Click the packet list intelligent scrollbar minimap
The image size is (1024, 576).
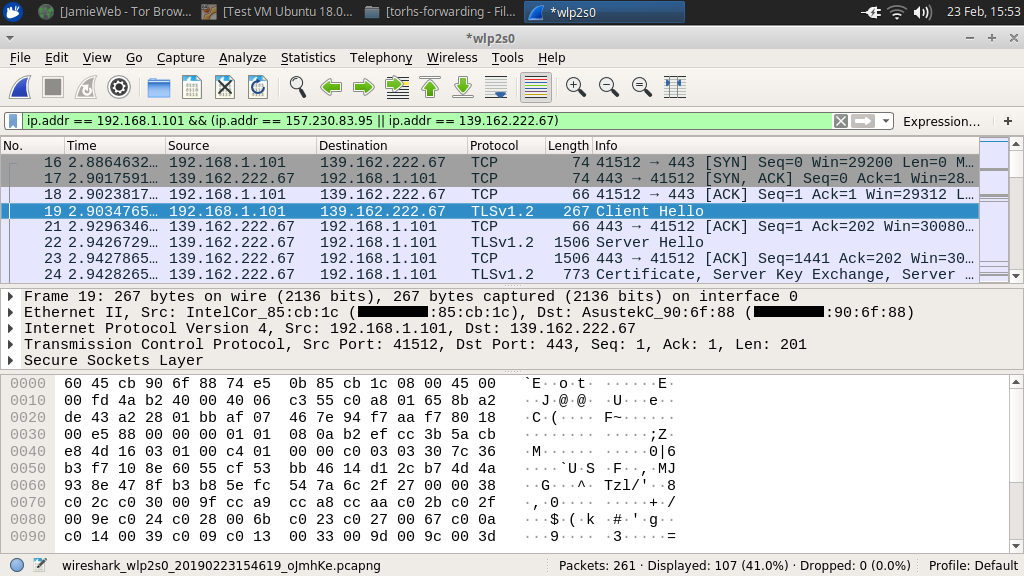(994, 210)
